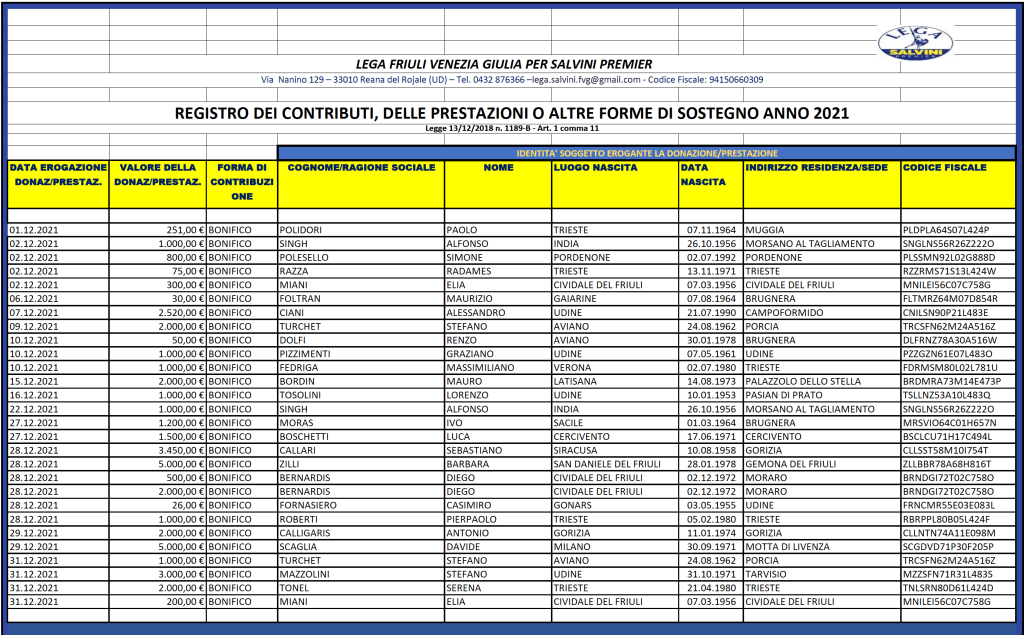Click the 'Cognome/Ragione sociale' column header
The height and width of the screenshot is (635, 1024).
point(361,168)
